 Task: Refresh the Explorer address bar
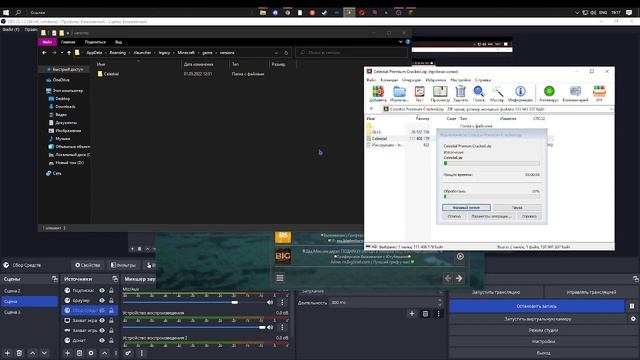click(x=286, y=53)
